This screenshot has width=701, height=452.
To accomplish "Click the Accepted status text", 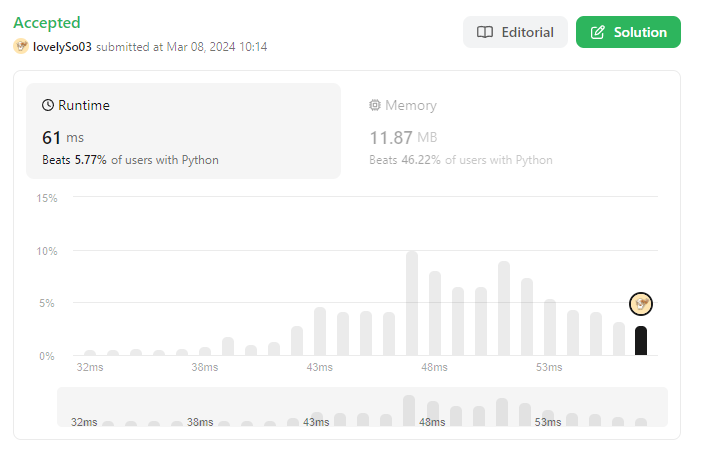I will (x=47, y=22).
